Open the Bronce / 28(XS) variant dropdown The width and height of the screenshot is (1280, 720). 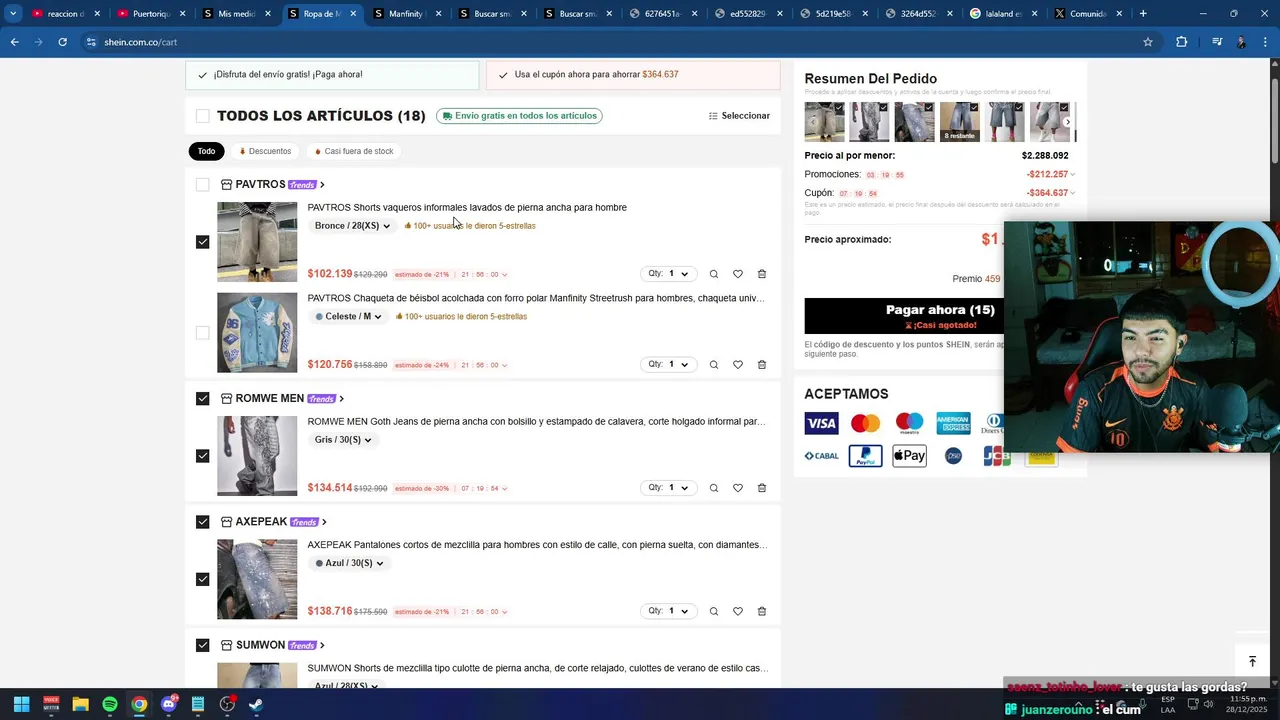[352, 226]
